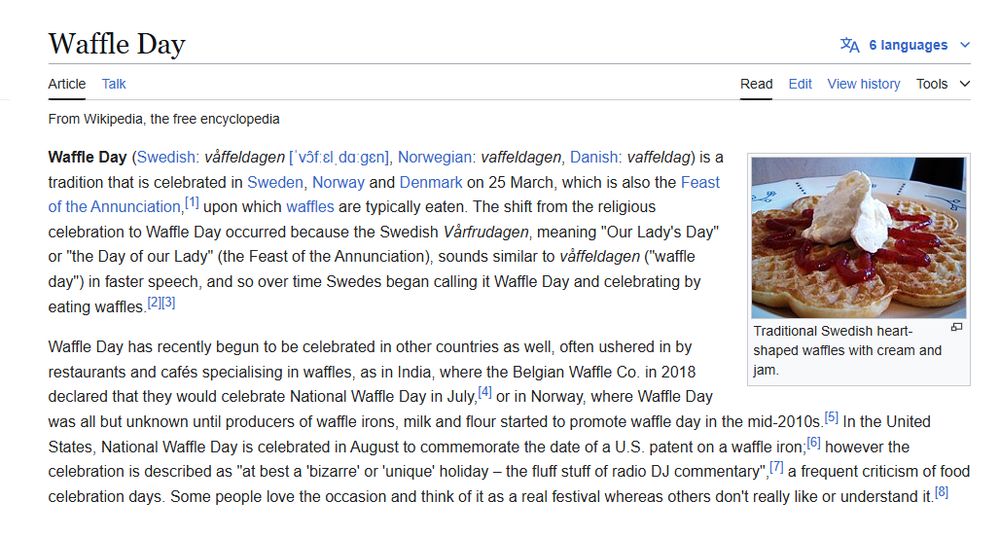The image size is (1000, 539).
Task: Follow the Danish language link
Action: (x=594, y=157)
